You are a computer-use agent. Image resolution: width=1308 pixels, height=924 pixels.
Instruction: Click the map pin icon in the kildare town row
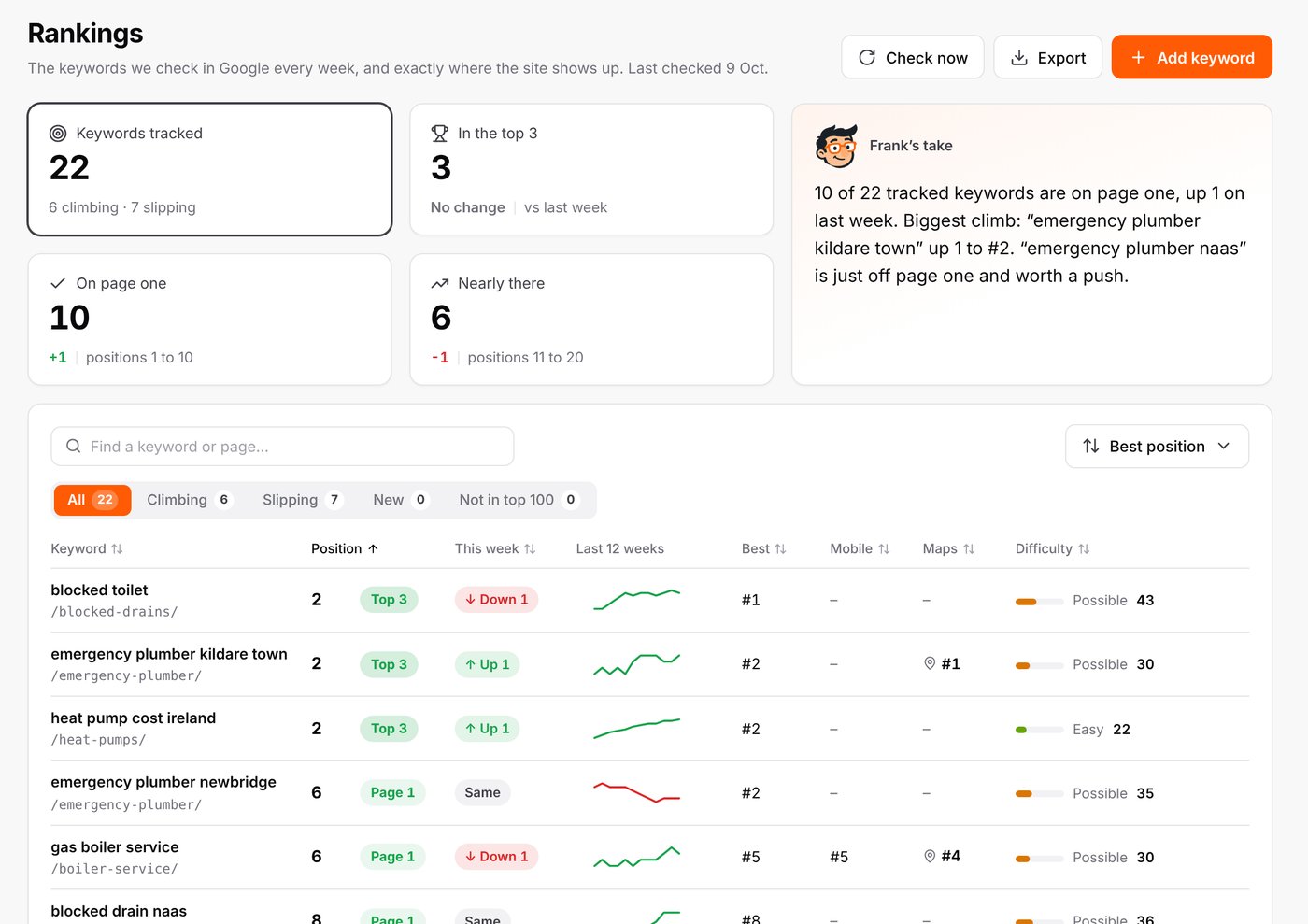pos(930,663)
